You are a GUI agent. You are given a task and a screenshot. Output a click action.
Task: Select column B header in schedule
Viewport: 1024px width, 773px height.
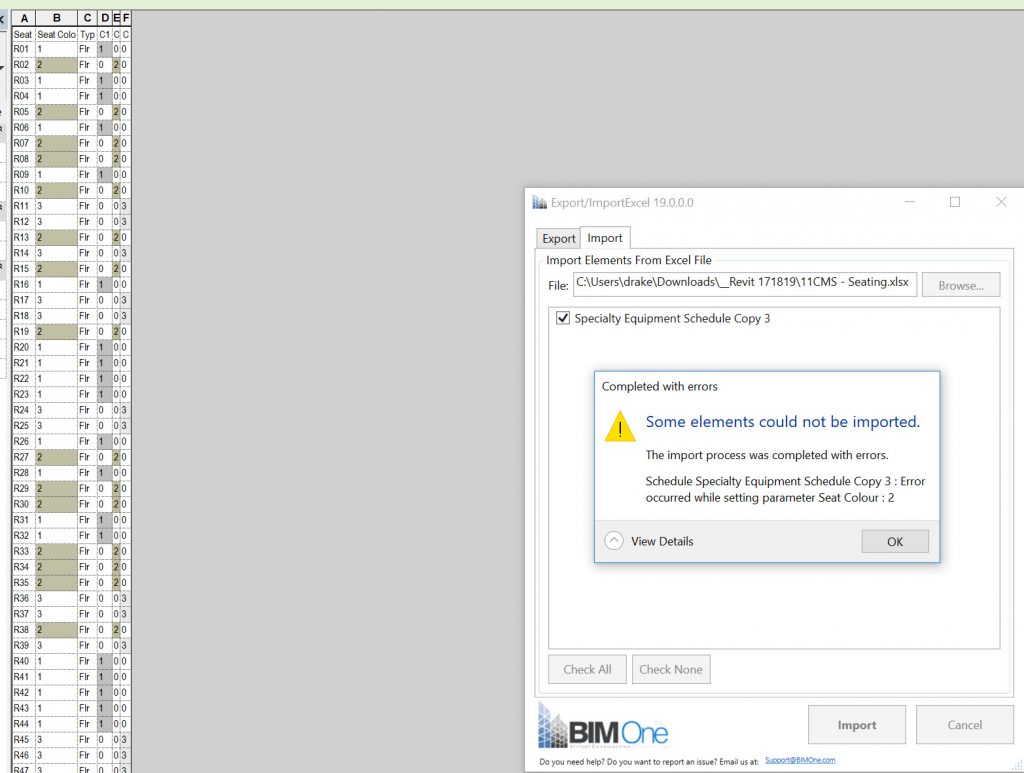[x=56, y=18]
